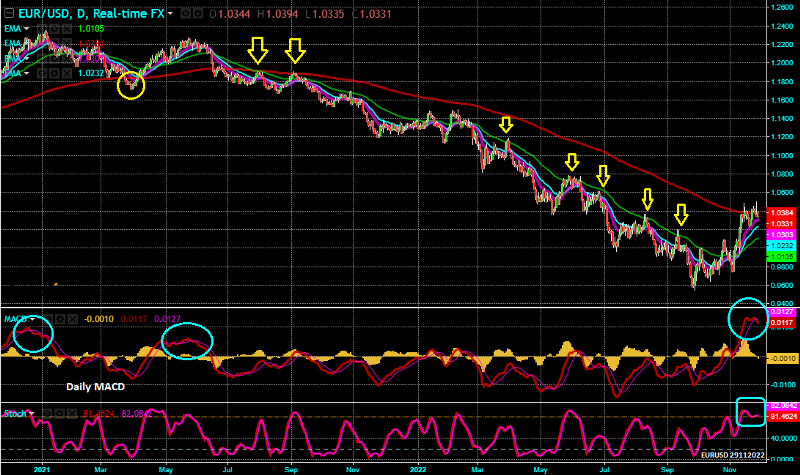The width and height of the screenshot is (800, 475).
Task: Click the green 1.0105 price axis tag
Action: (x=781, y=257)
